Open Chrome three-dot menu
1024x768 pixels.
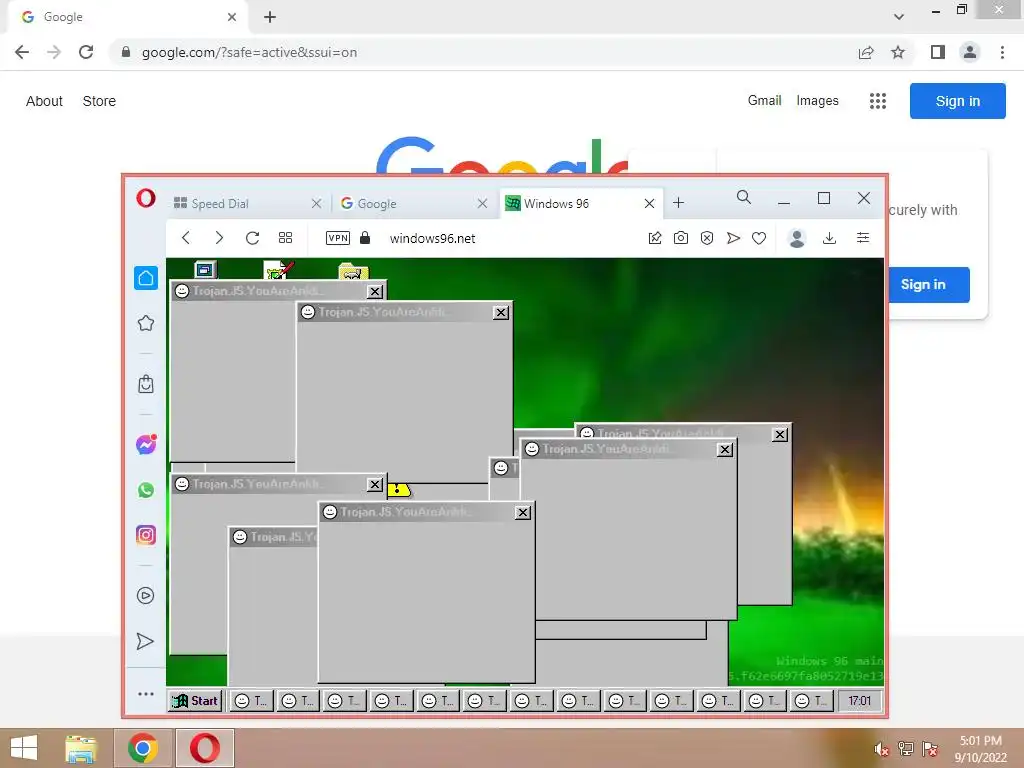tap(1002, 52)
